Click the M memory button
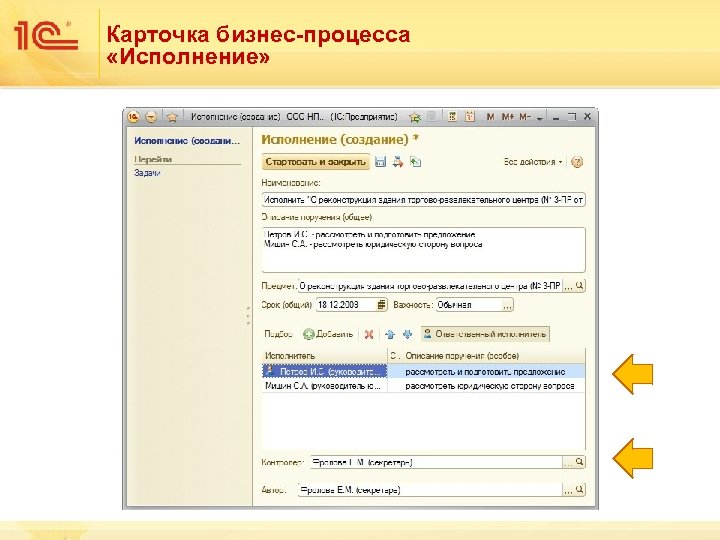The height and width of the screenshot is (540, 720). pos(490,117)
